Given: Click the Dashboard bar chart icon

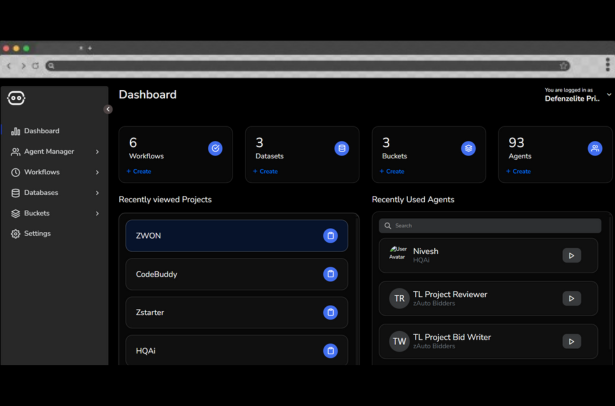Looking at the screenshot, I should coord(15,131).
